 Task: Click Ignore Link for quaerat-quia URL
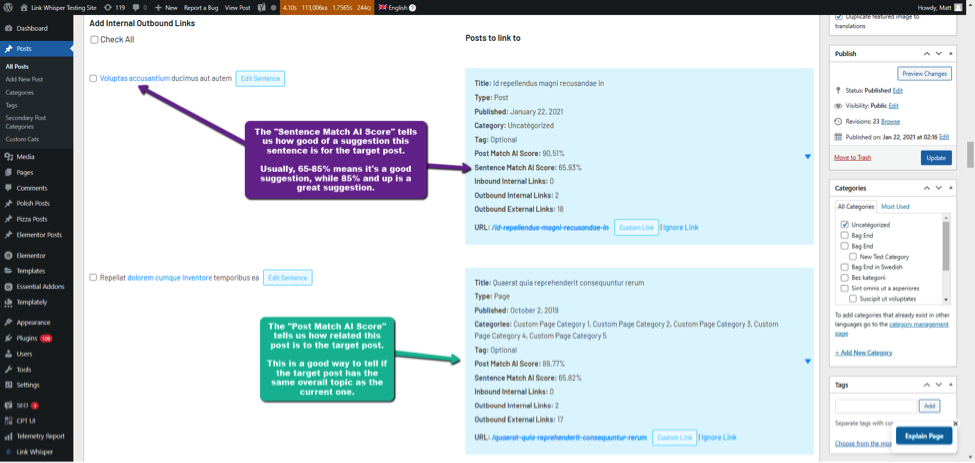(719, 438)
